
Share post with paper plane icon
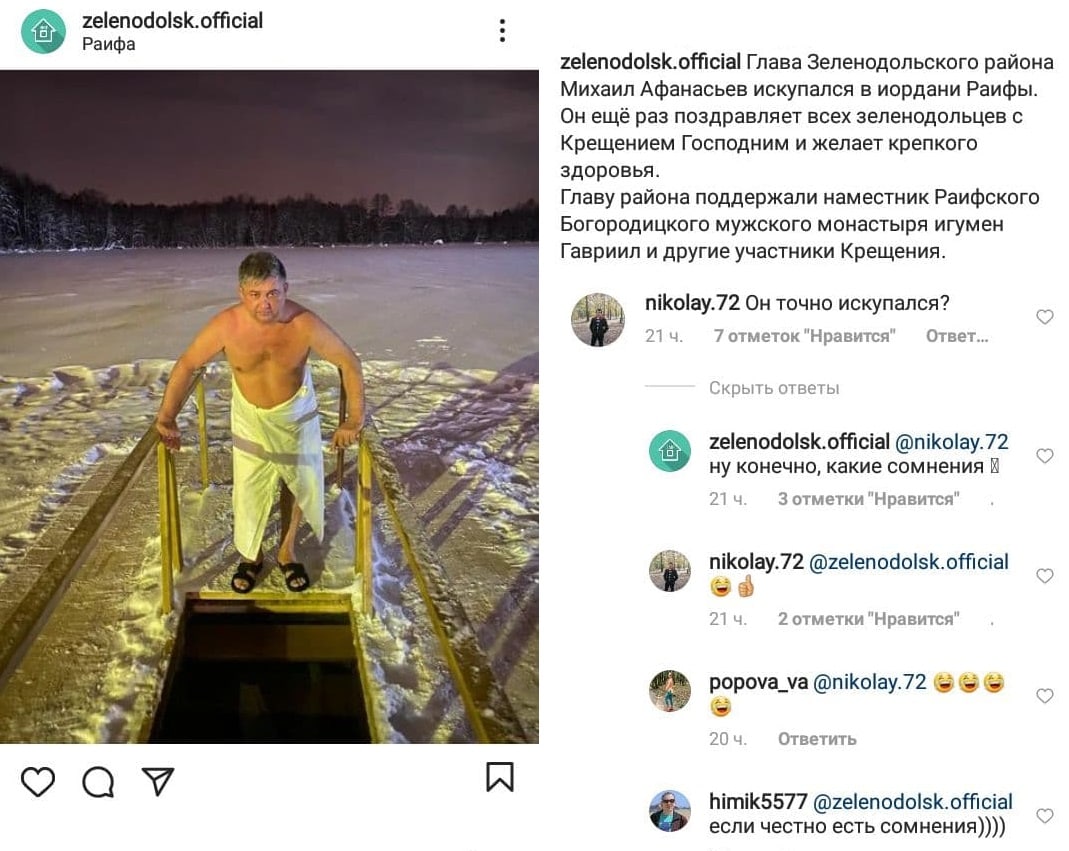pos(158,781)
